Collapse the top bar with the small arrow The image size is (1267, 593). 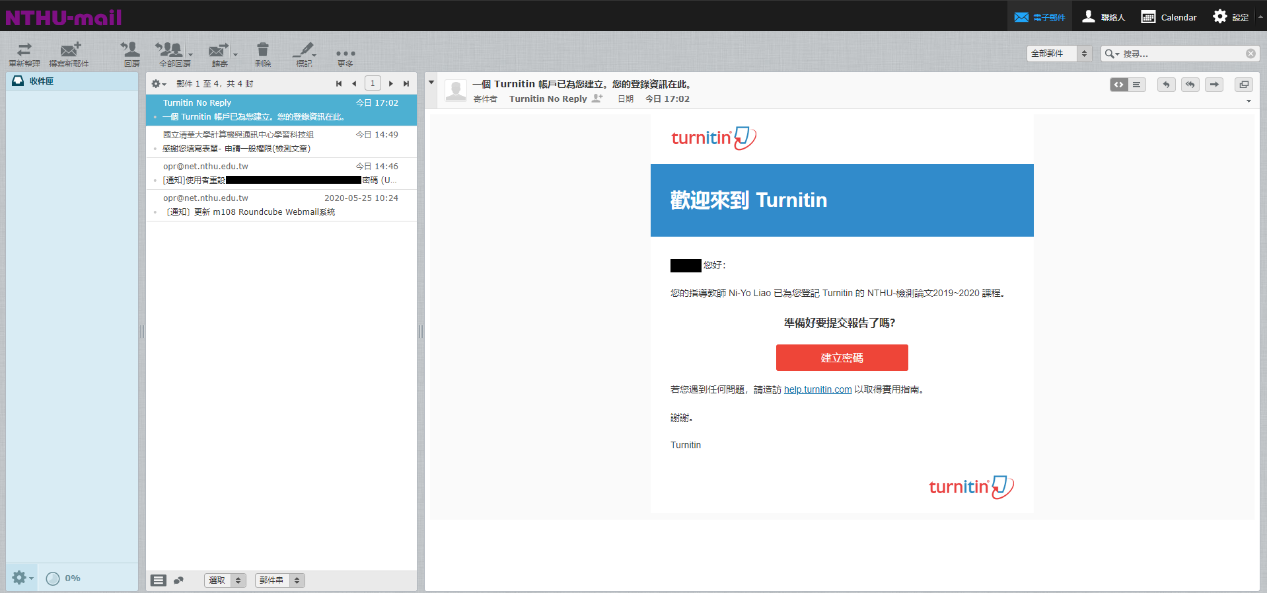point(1259,17)
